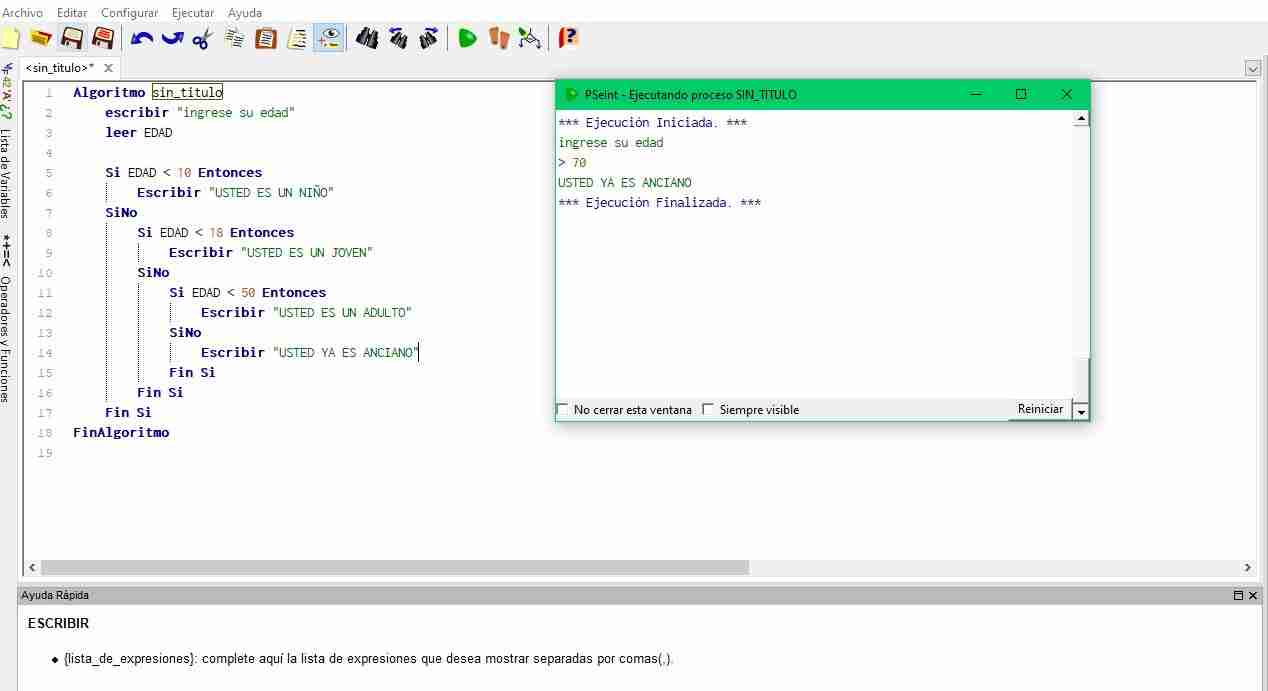
Task: Expand the arrow next to Reiniciar
Action: click(x=1080, y=411)
